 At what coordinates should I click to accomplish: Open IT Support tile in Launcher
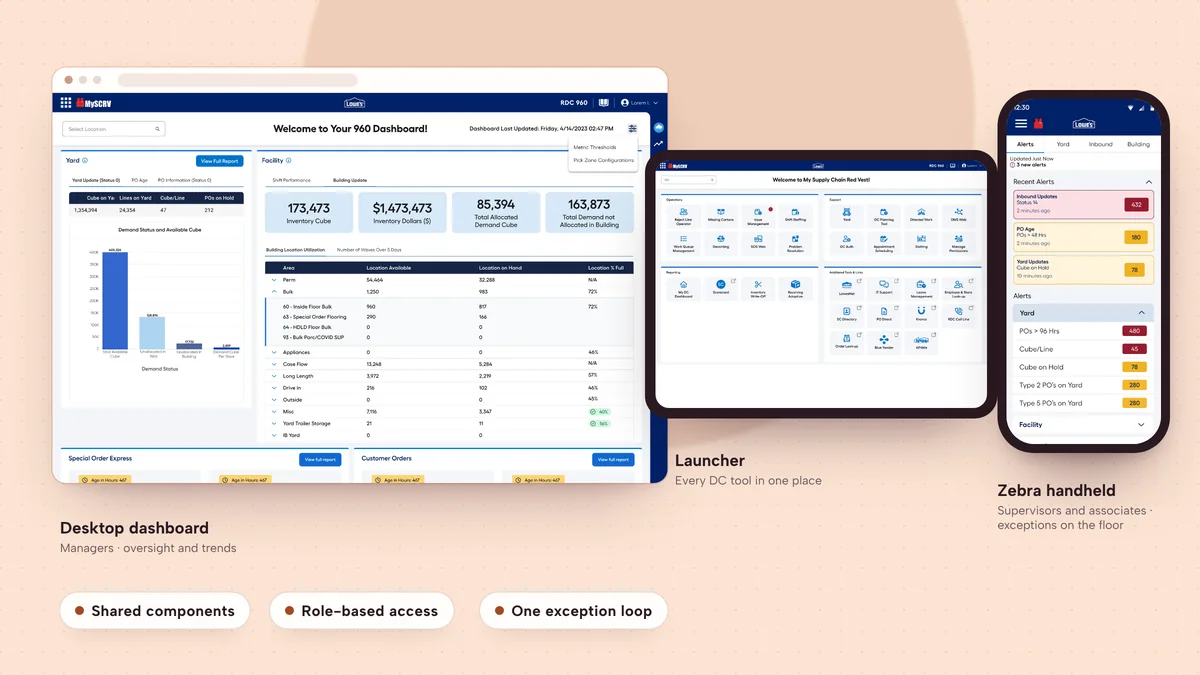click(884, 288)
